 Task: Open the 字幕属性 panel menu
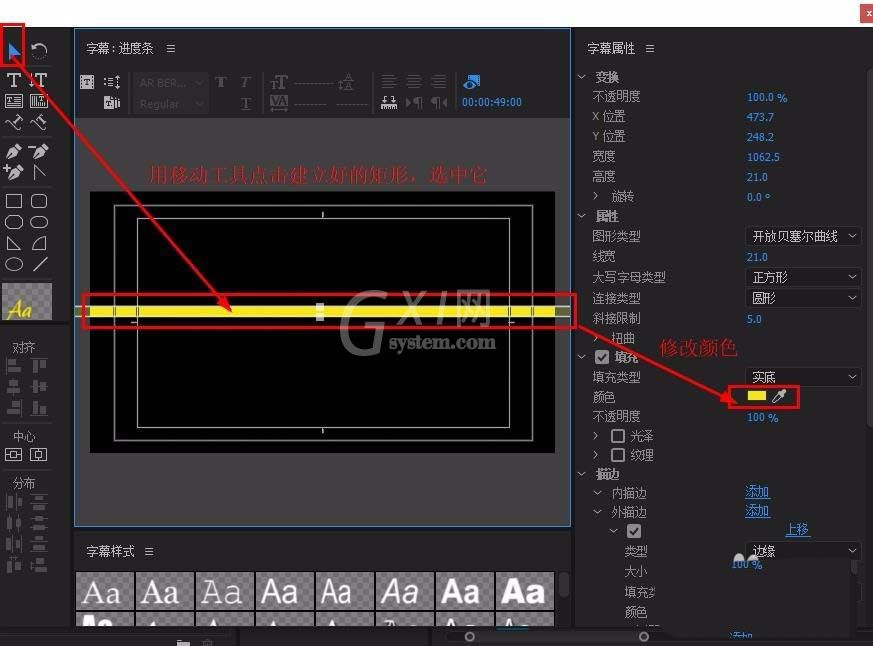pos(650,49)
